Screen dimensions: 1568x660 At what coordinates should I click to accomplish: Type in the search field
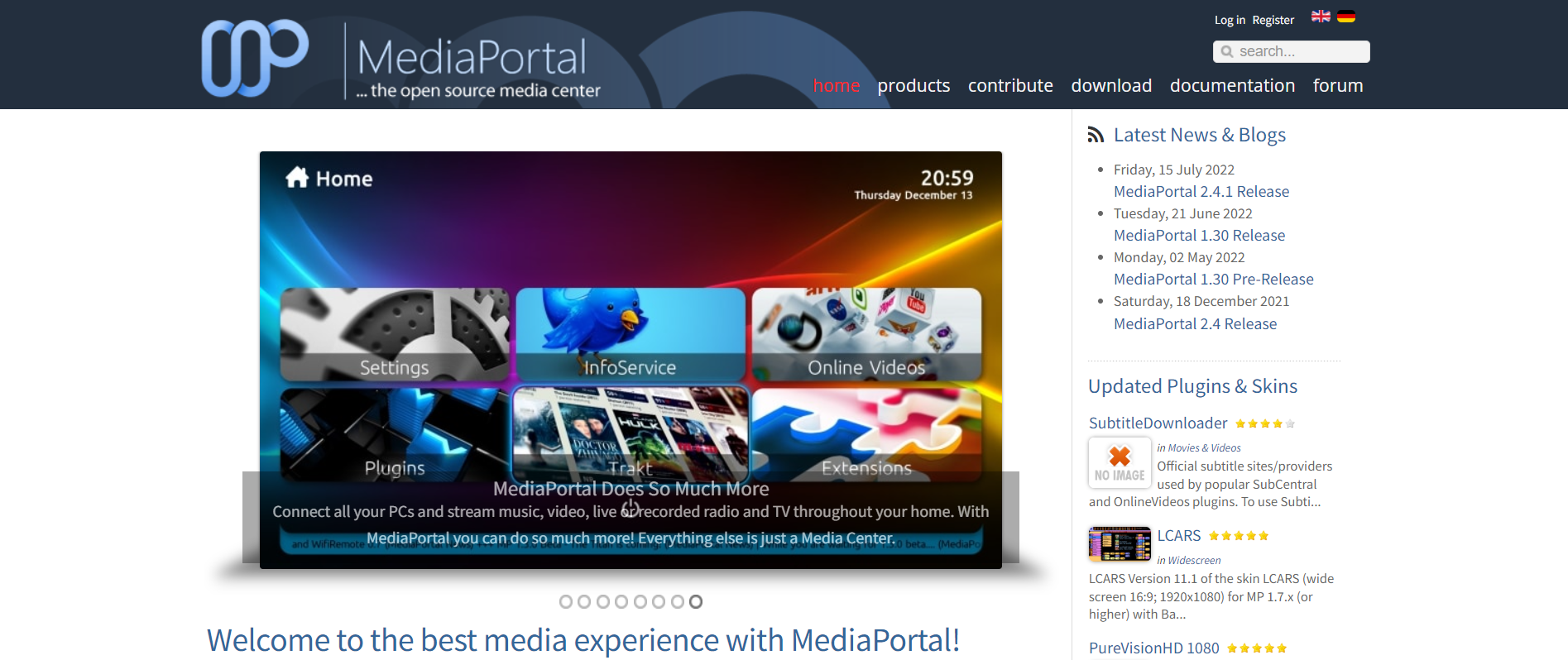point(1292,51)
